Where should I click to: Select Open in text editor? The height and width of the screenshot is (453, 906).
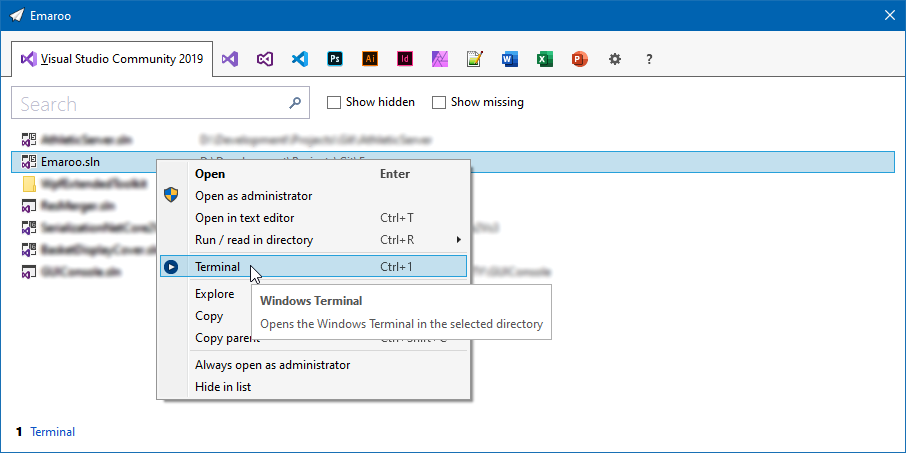coord(314,218)
